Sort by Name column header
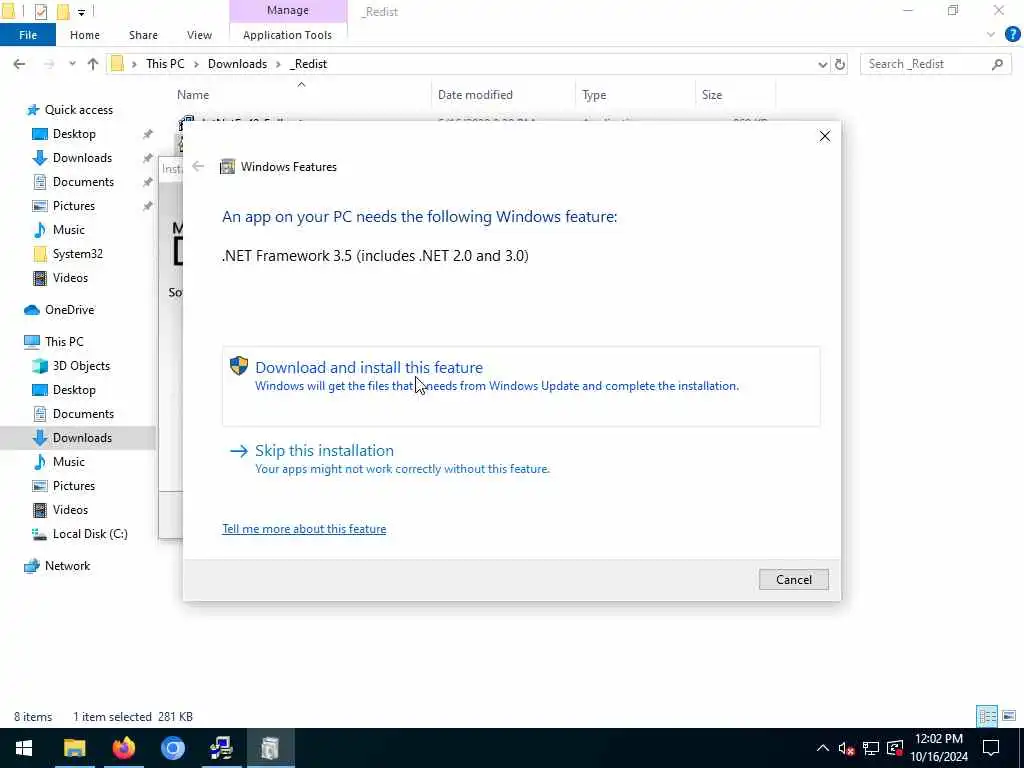The height and width of the screenshot is (768, 1024). (193, 95)
